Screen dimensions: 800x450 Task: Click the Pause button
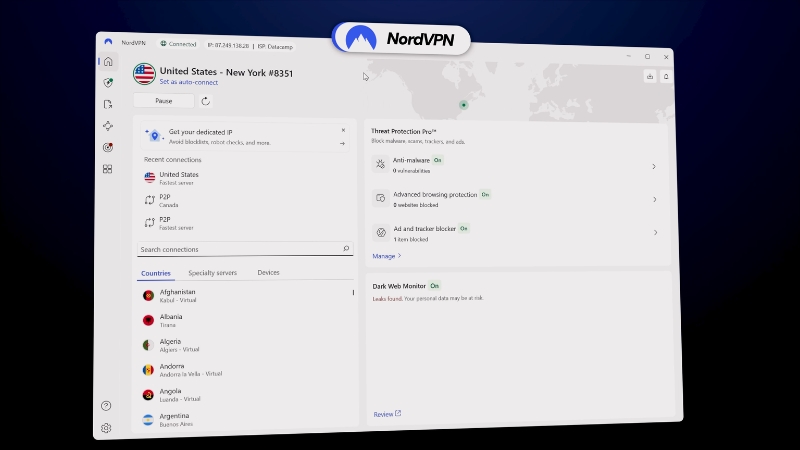tap(164, 101)
